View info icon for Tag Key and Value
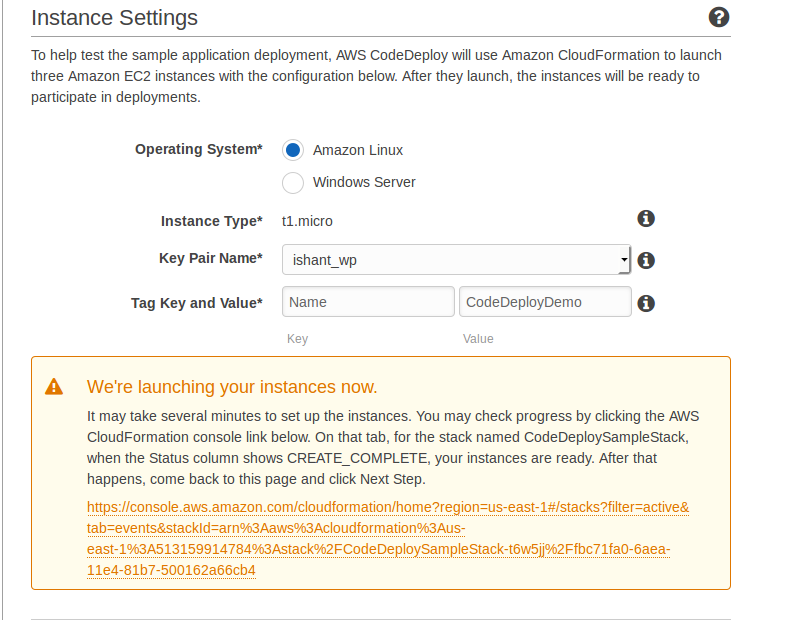792x620 pixels. pos(646,303)
